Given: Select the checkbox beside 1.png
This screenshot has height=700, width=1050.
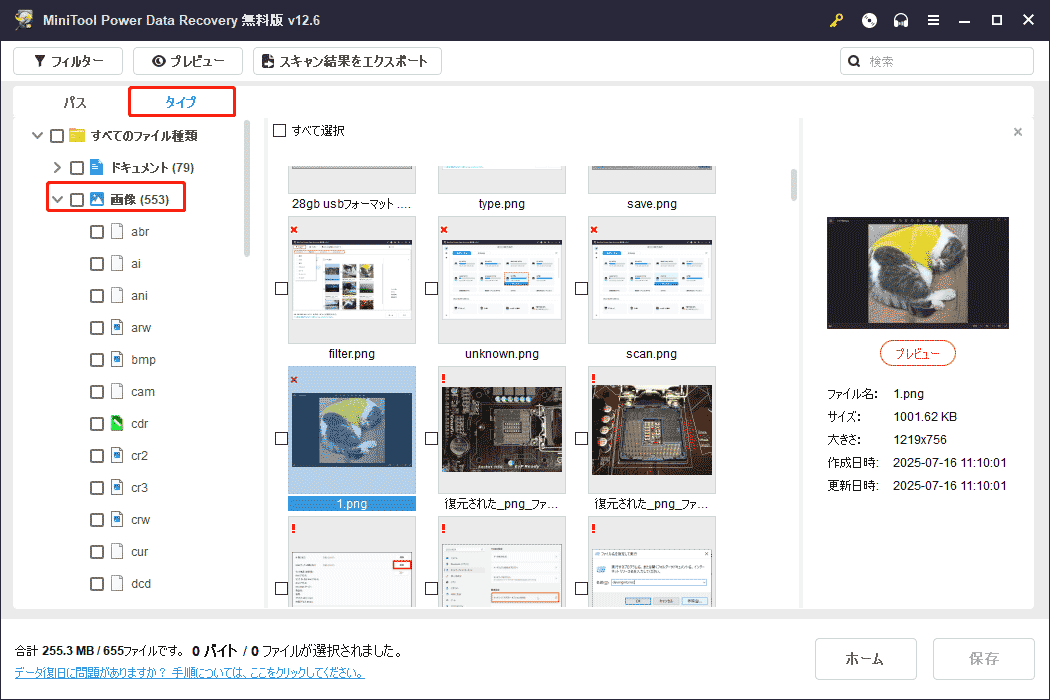Looking at the screenshot, I should tap(281, 438).
